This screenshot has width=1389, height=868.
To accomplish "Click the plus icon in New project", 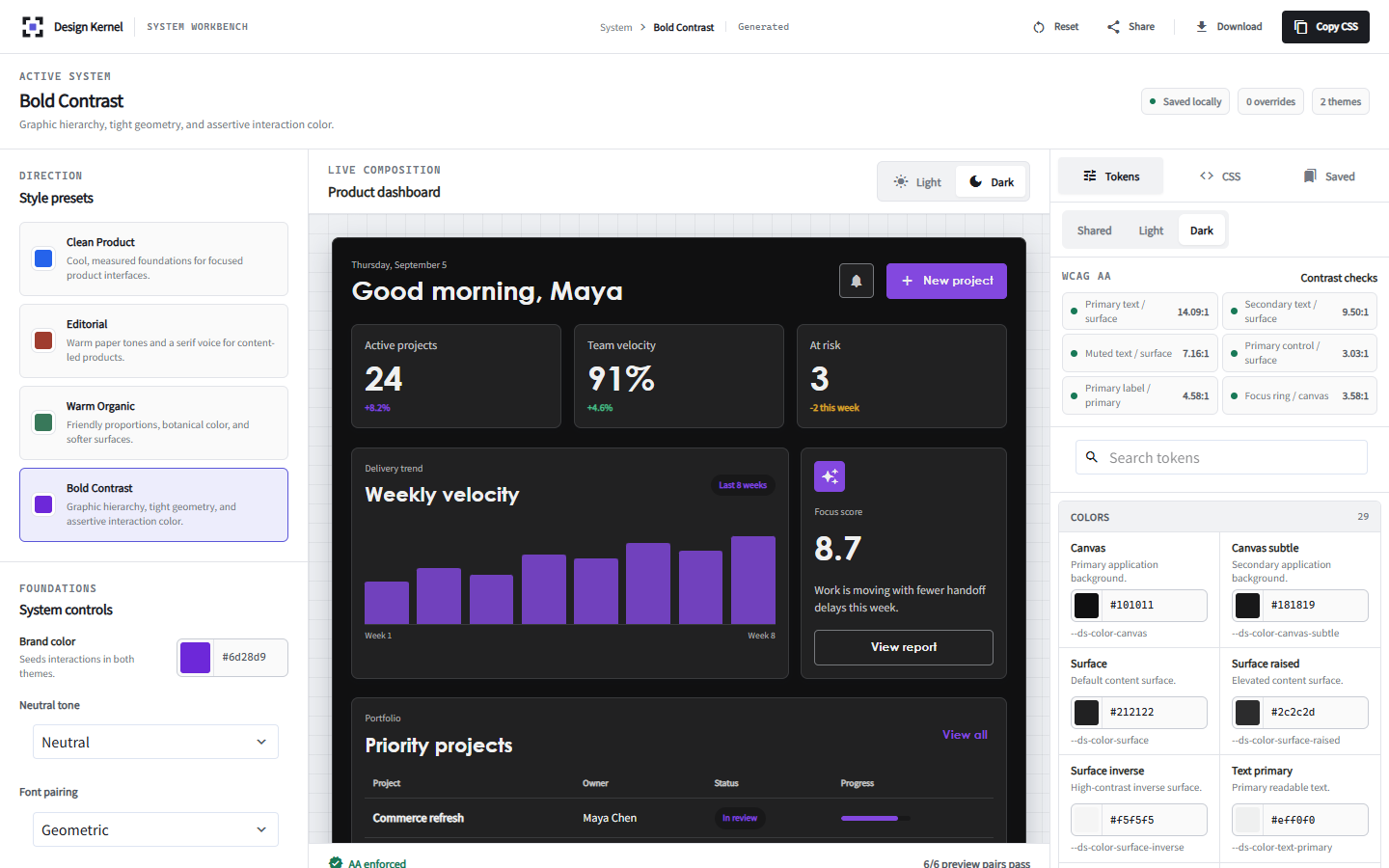I will pos(907,281).
